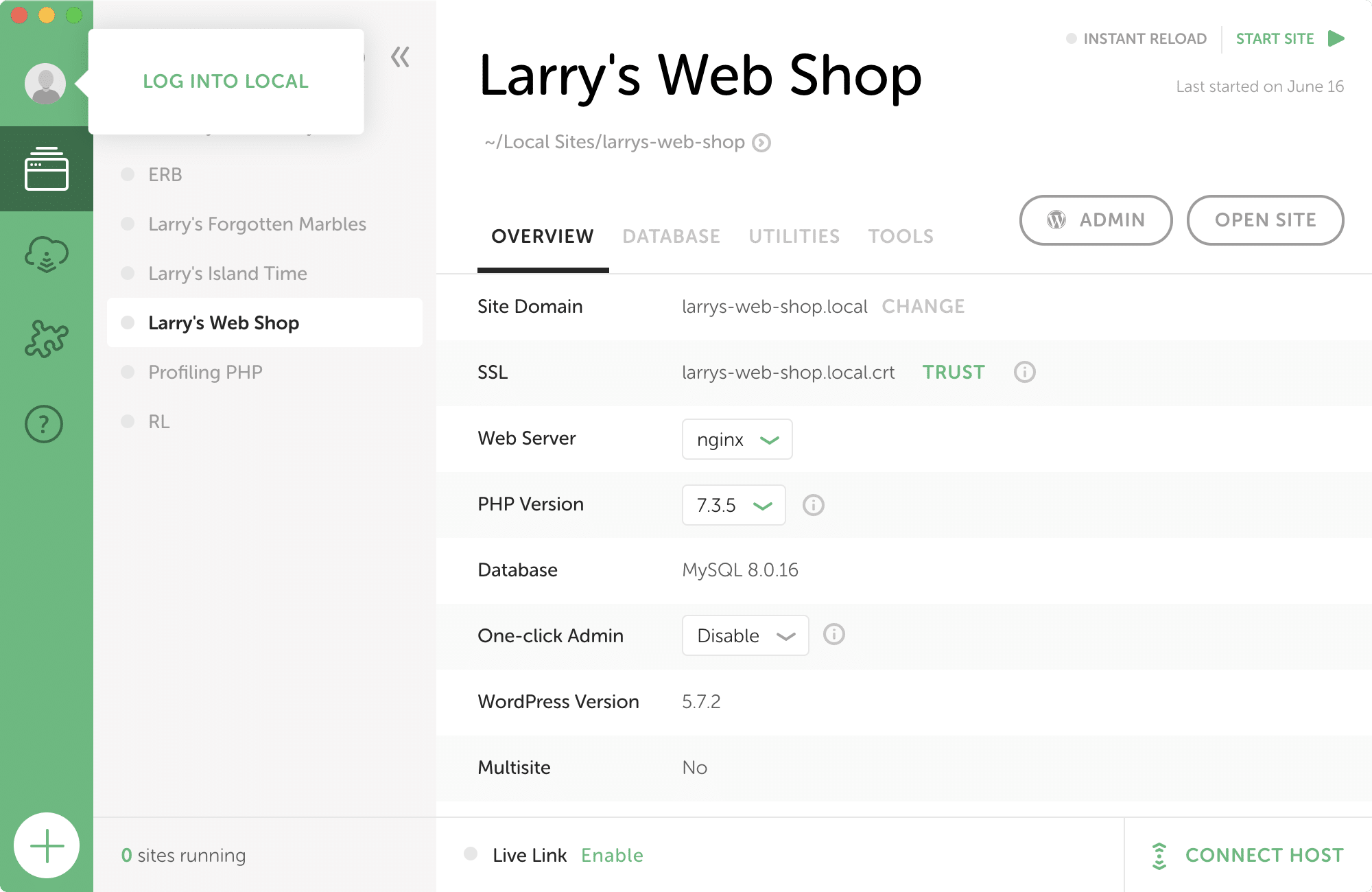
Task: Switch to the Database tab
Action: click(671, 236)
